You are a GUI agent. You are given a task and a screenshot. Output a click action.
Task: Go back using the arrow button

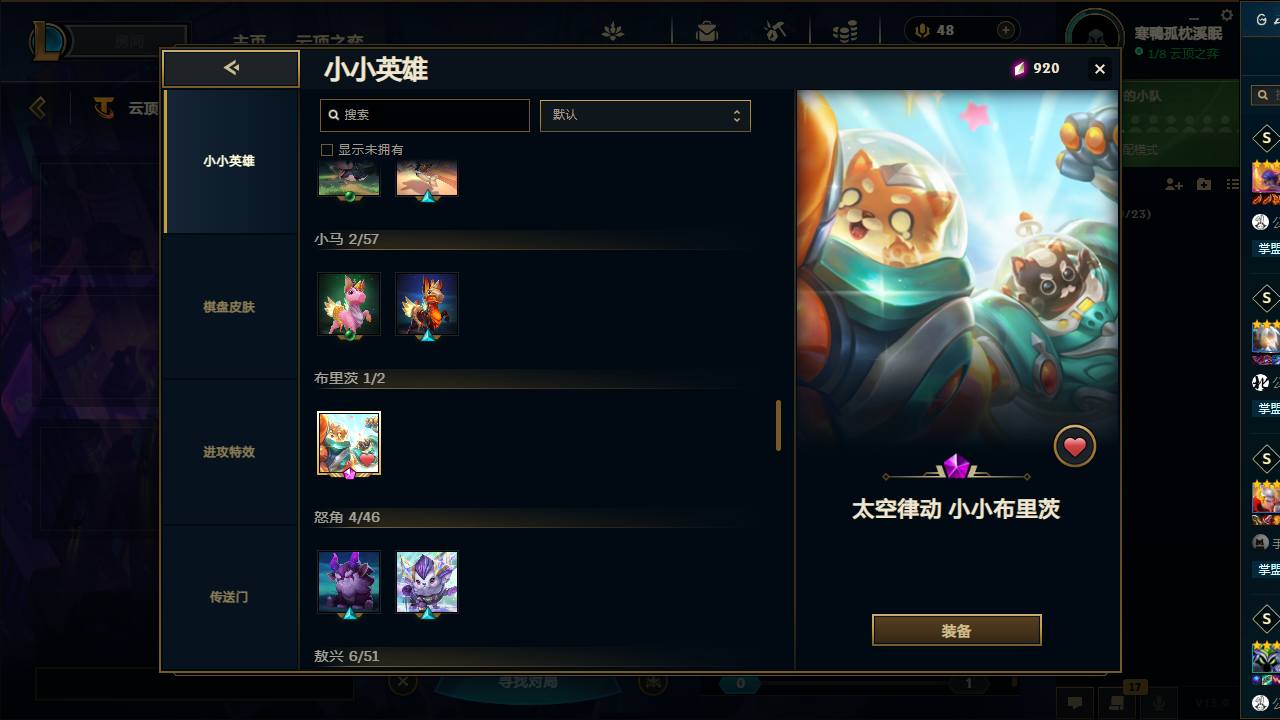tap(231, 68)
